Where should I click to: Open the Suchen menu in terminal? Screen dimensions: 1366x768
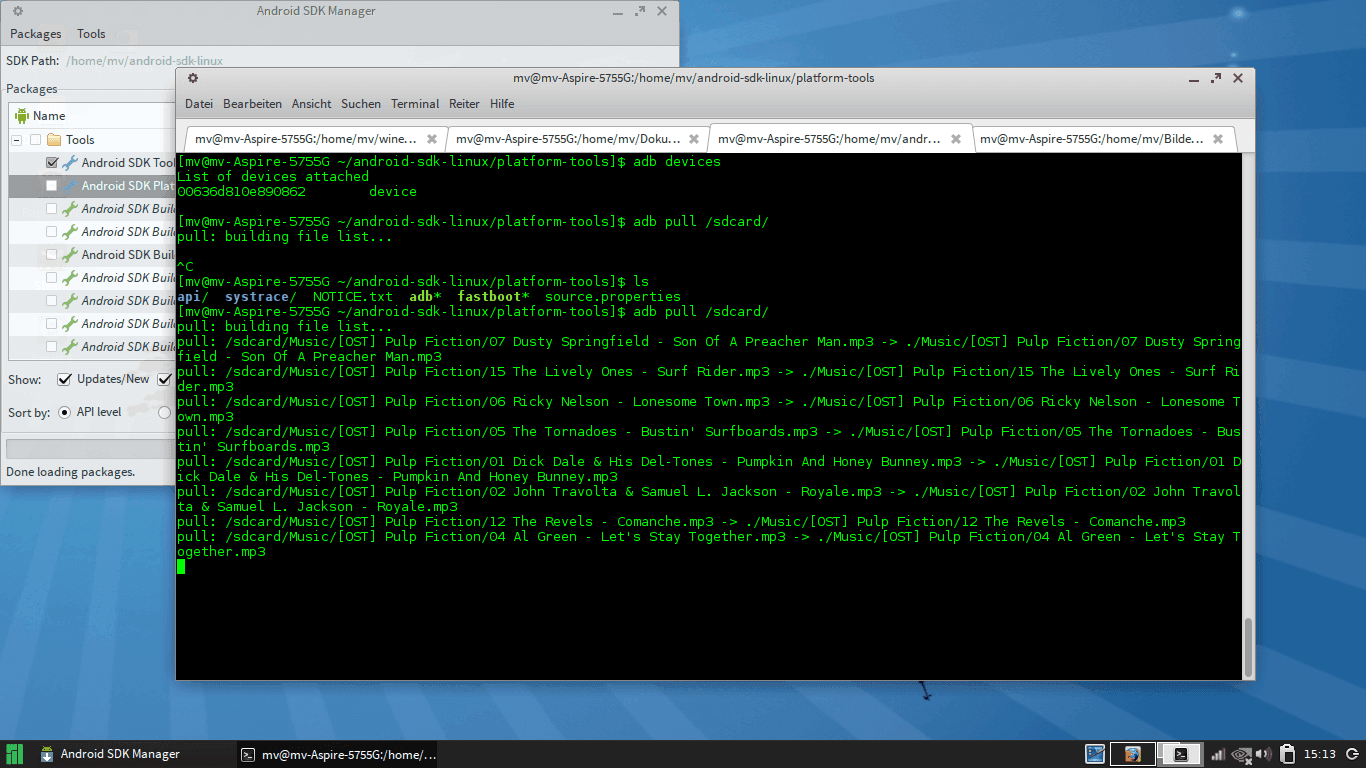click(x=361, y=104)
